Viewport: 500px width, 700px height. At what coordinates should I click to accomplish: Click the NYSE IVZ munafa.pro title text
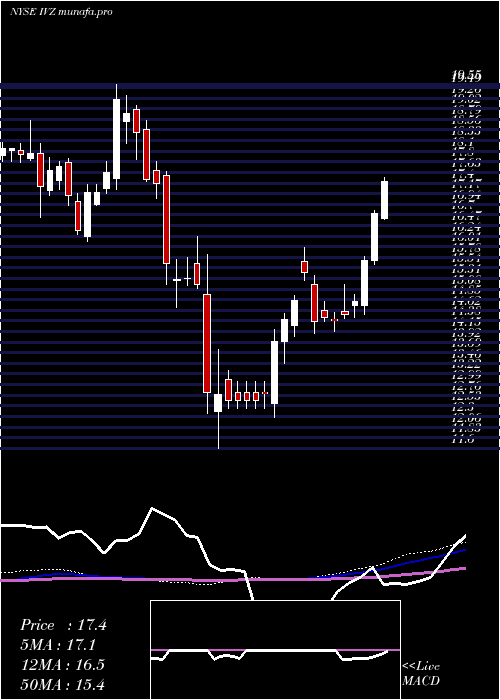(61, 12)
